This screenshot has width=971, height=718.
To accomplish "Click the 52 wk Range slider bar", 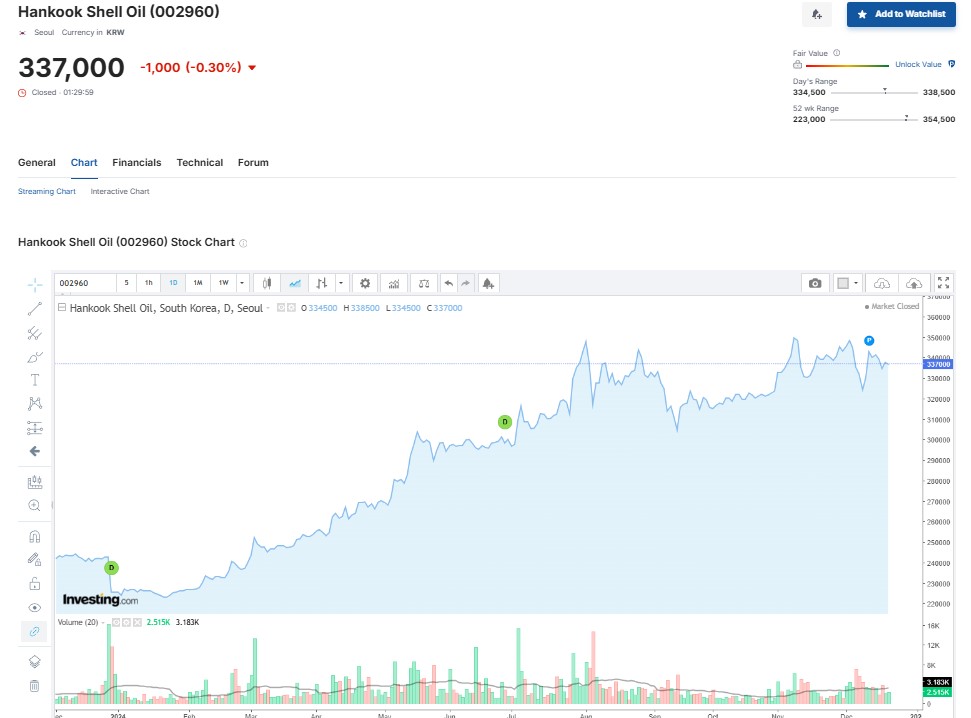I will pyautogui.click(x=874, y=119).
